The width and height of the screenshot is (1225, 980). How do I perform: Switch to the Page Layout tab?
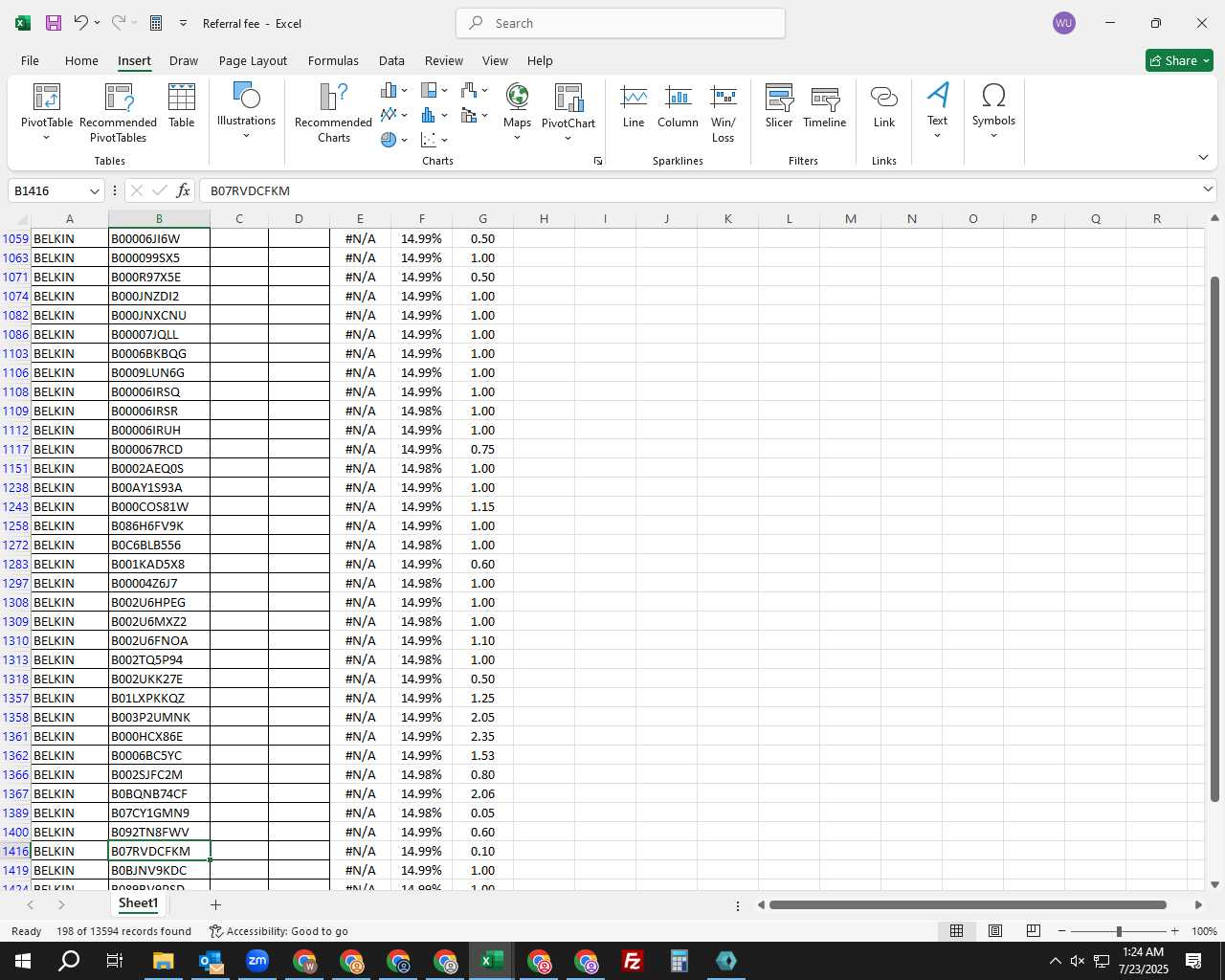point(253,60)
